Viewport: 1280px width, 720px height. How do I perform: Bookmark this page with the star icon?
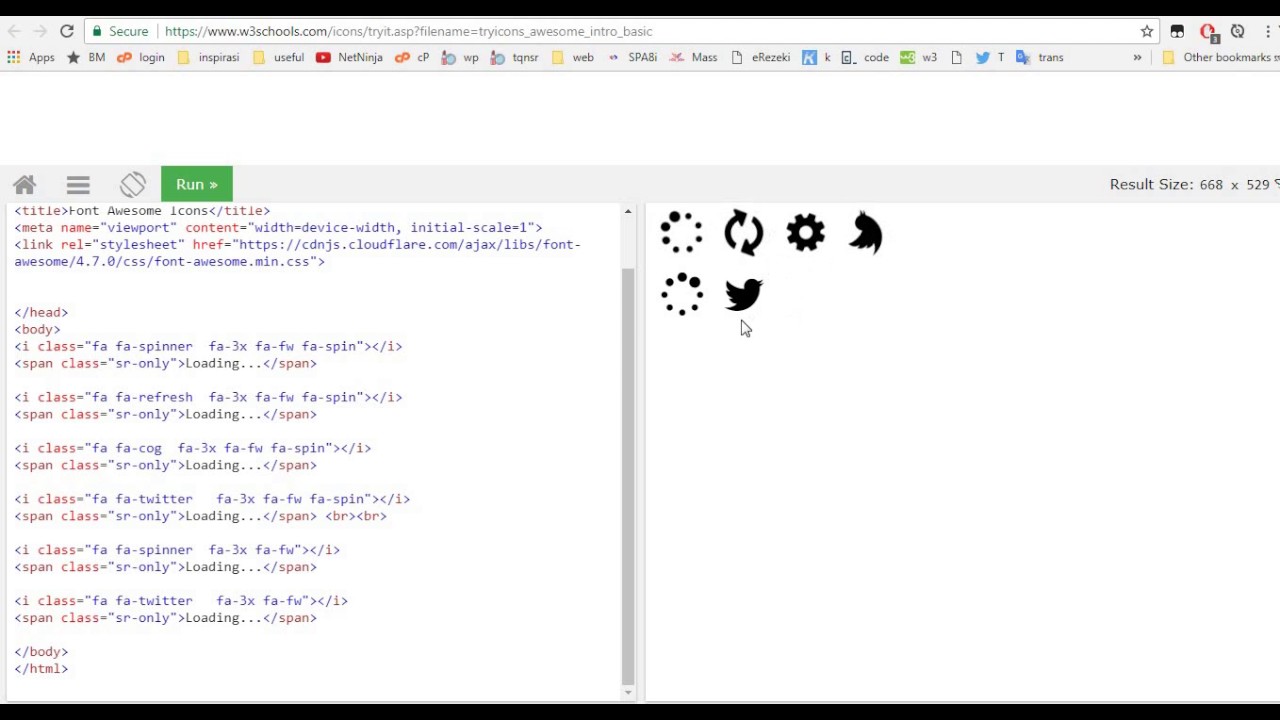[x=1147, y=32]
